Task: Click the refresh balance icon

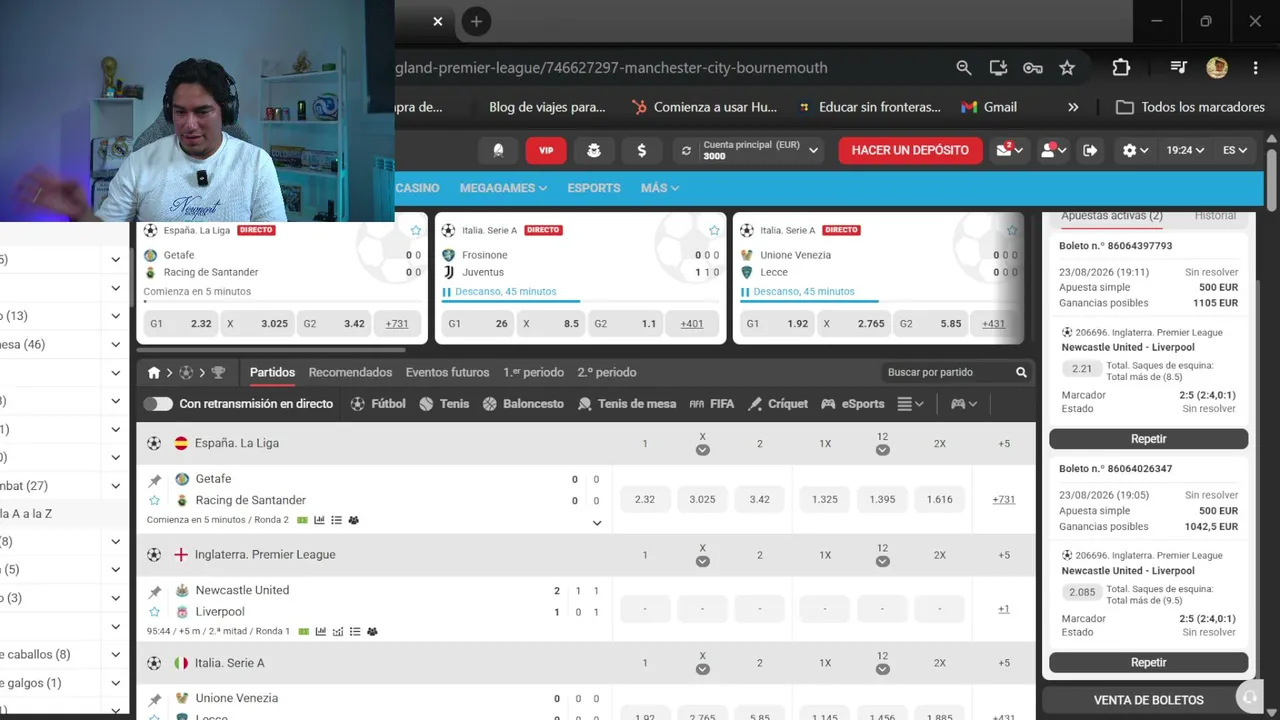Action: 686,150
